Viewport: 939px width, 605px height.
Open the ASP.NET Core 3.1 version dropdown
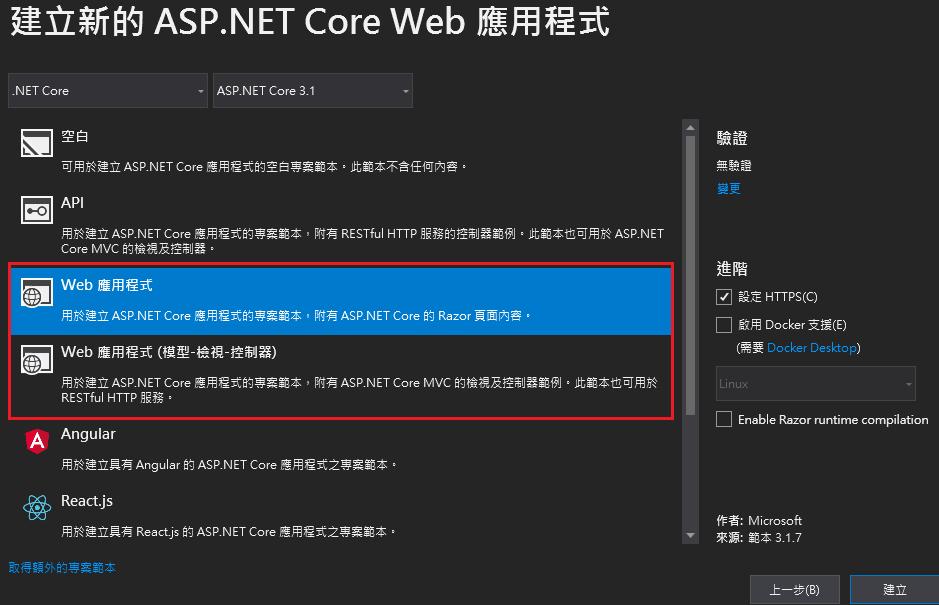point(313,90)
